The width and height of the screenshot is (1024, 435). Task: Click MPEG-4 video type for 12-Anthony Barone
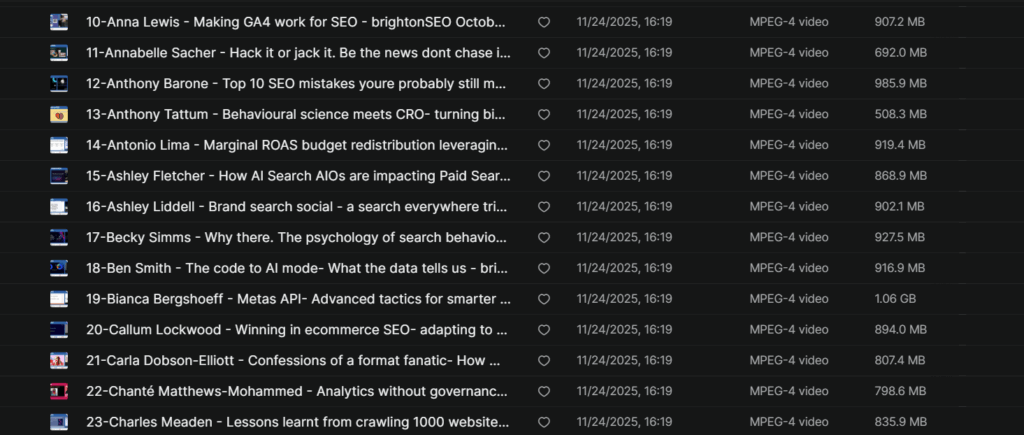789,83
